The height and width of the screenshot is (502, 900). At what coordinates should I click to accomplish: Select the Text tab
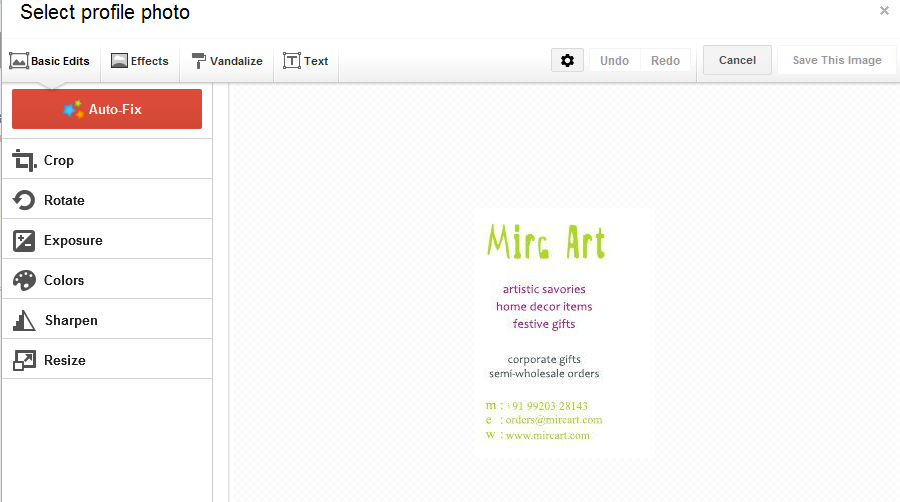306,61
